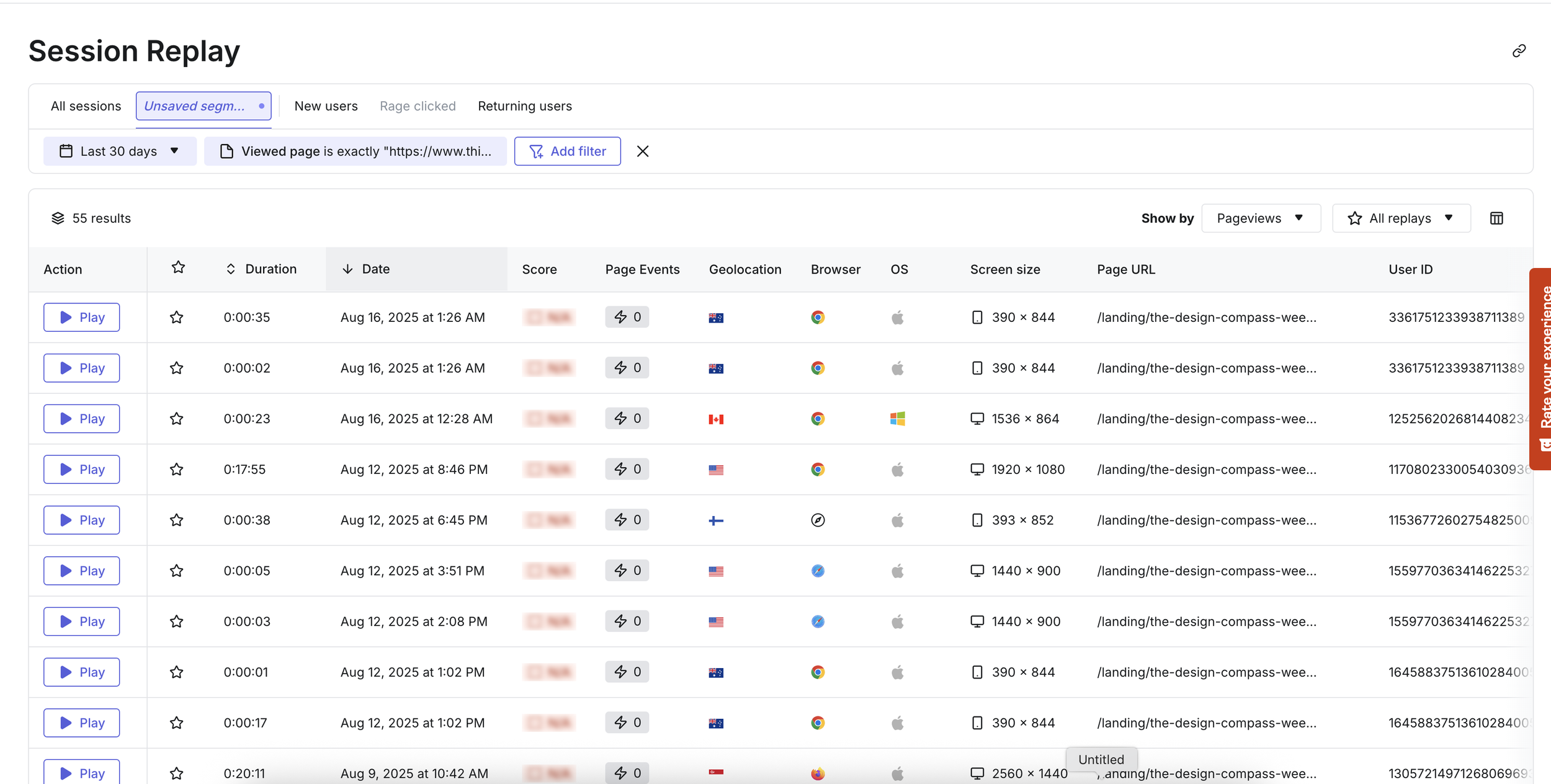The width and height of the screenshot is (1551, 784).
Task: Expand the Pageviews show-by dropdown
Action: tap(1261, 218)
